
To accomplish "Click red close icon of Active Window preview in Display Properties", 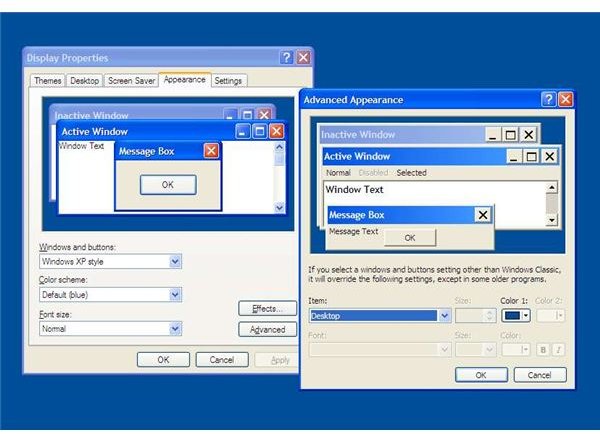I will point(276,131).
